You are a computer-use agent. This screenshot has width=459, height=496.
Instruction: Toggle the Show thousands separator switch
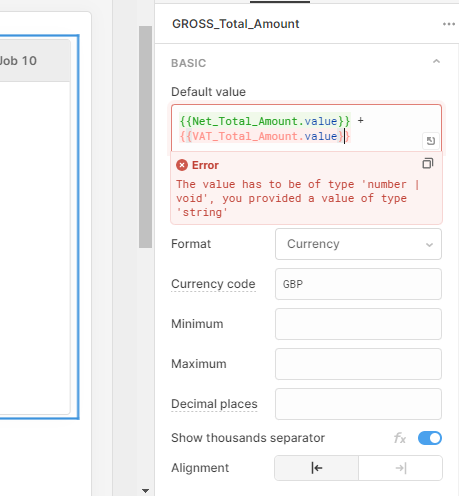430,438
